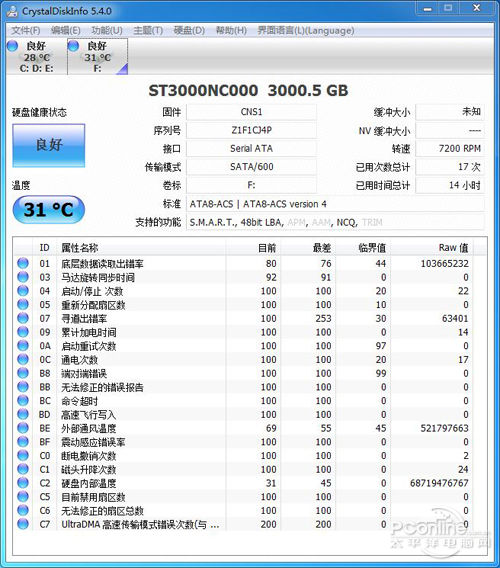Screen dimensions: 500x568
Task: Click status orb for ID C0 row
Action: (x=23, y=455)
